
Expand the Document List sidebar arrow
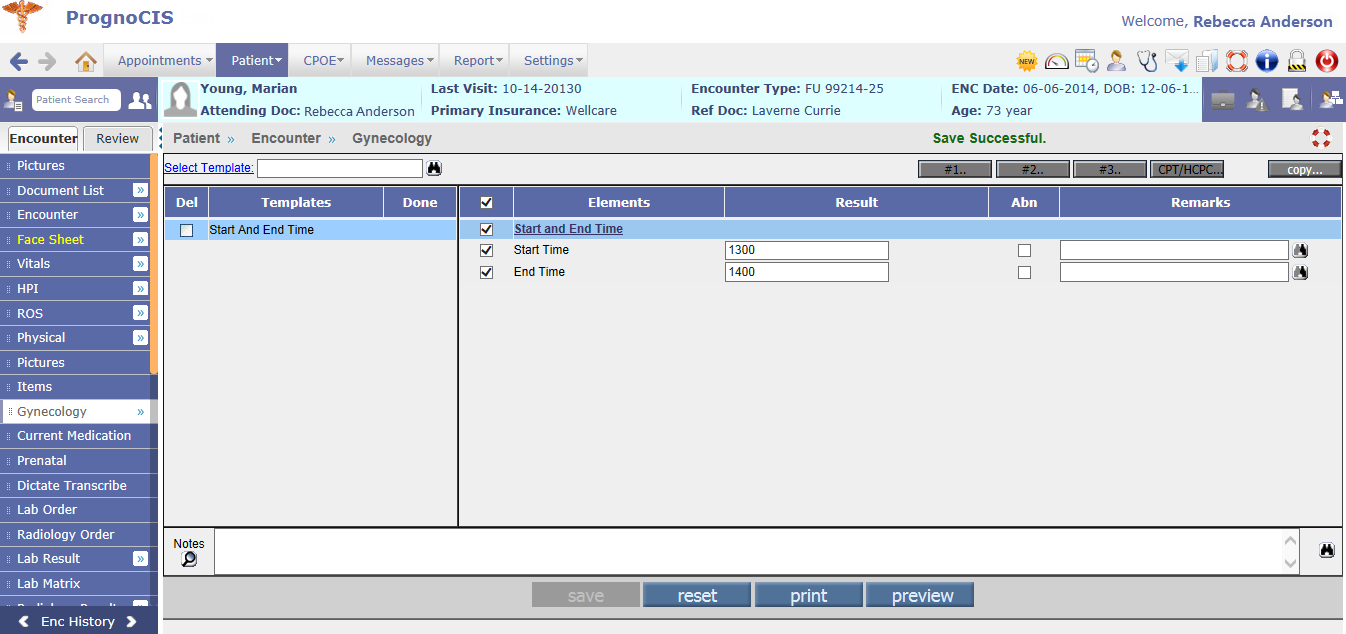(x=140, y=190)
